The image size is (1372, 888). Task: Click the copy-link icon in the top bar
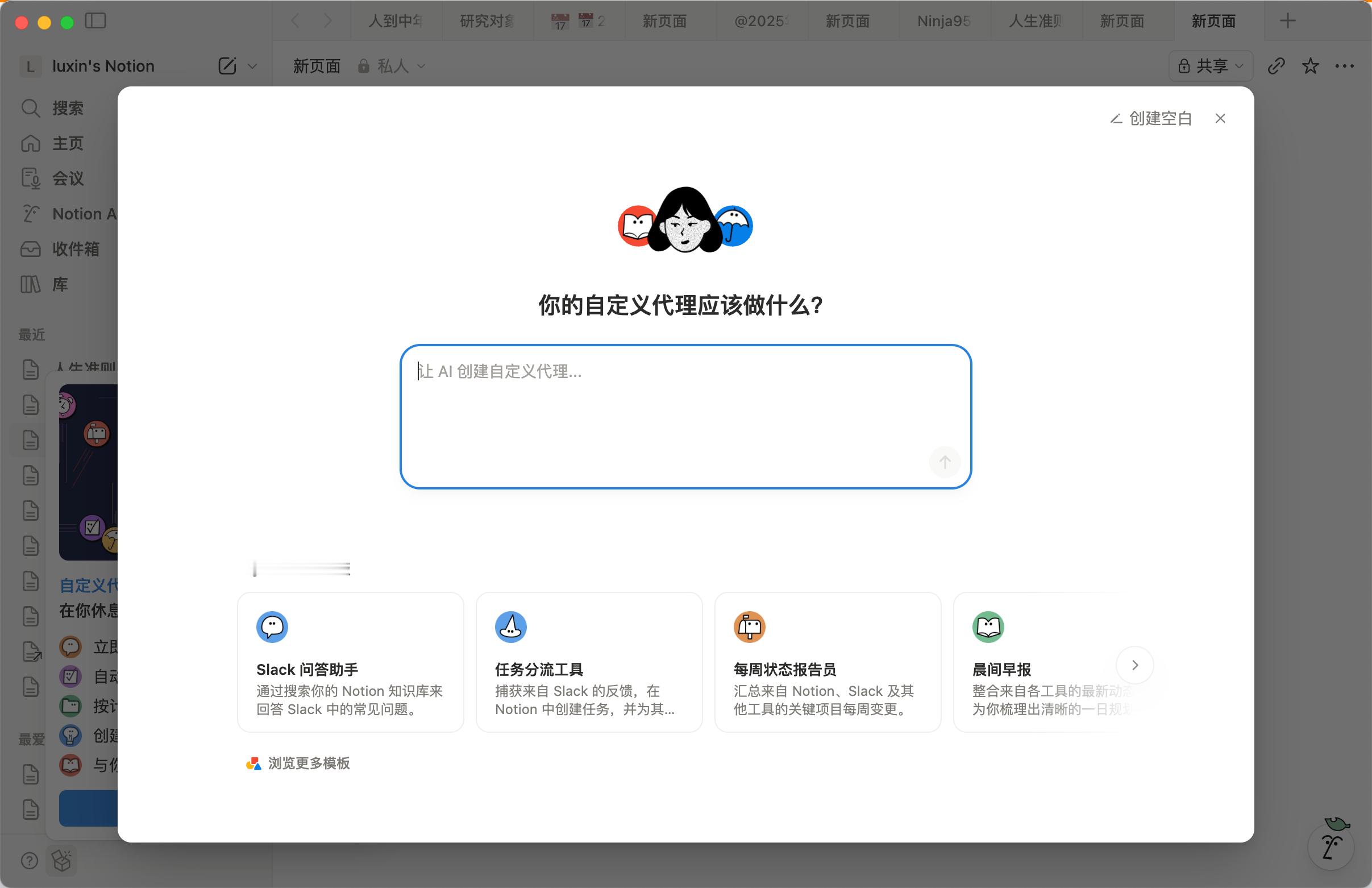pyautogui.click(x=1277, y=66)
